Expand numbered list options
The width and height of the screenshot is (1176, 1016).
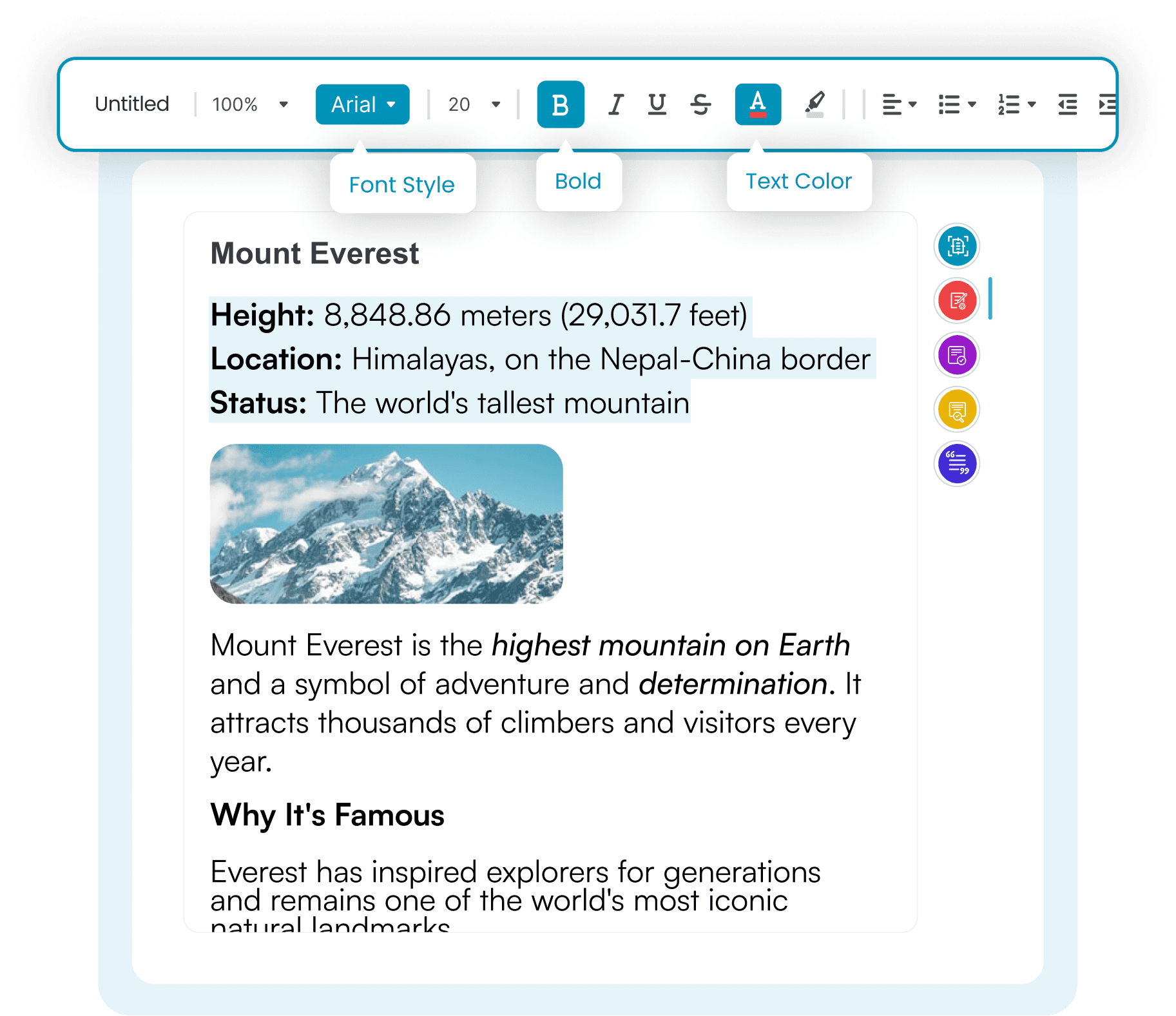tap(1016, 104)
